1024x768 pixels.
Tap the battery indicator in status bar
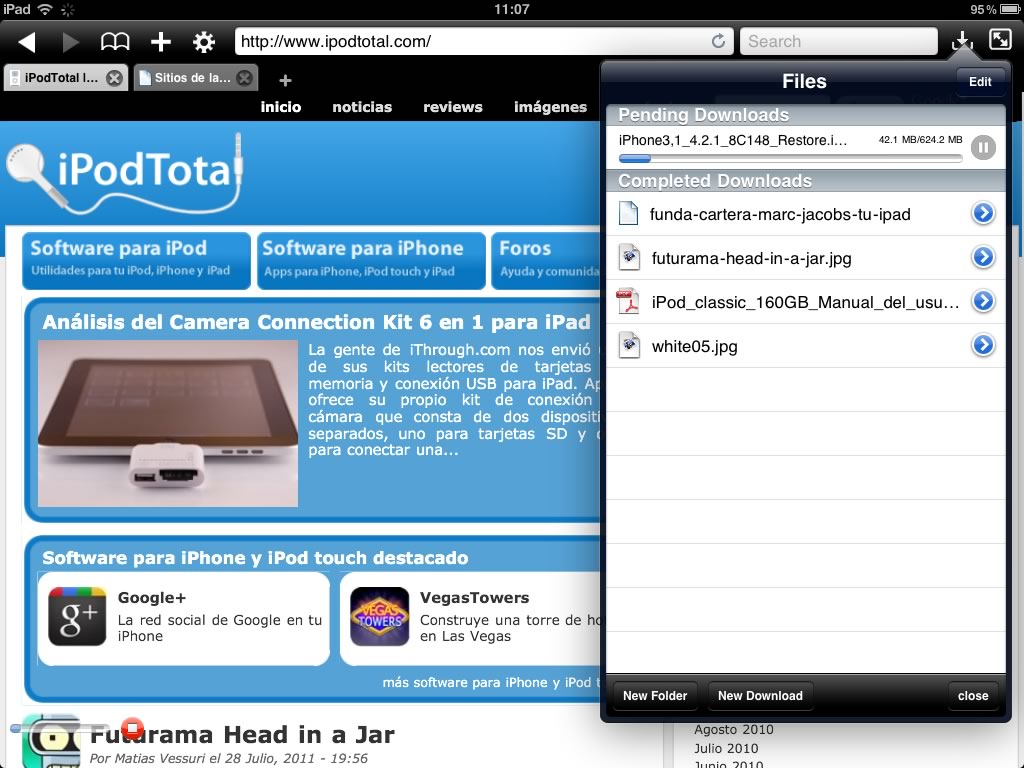(1008, 9)
